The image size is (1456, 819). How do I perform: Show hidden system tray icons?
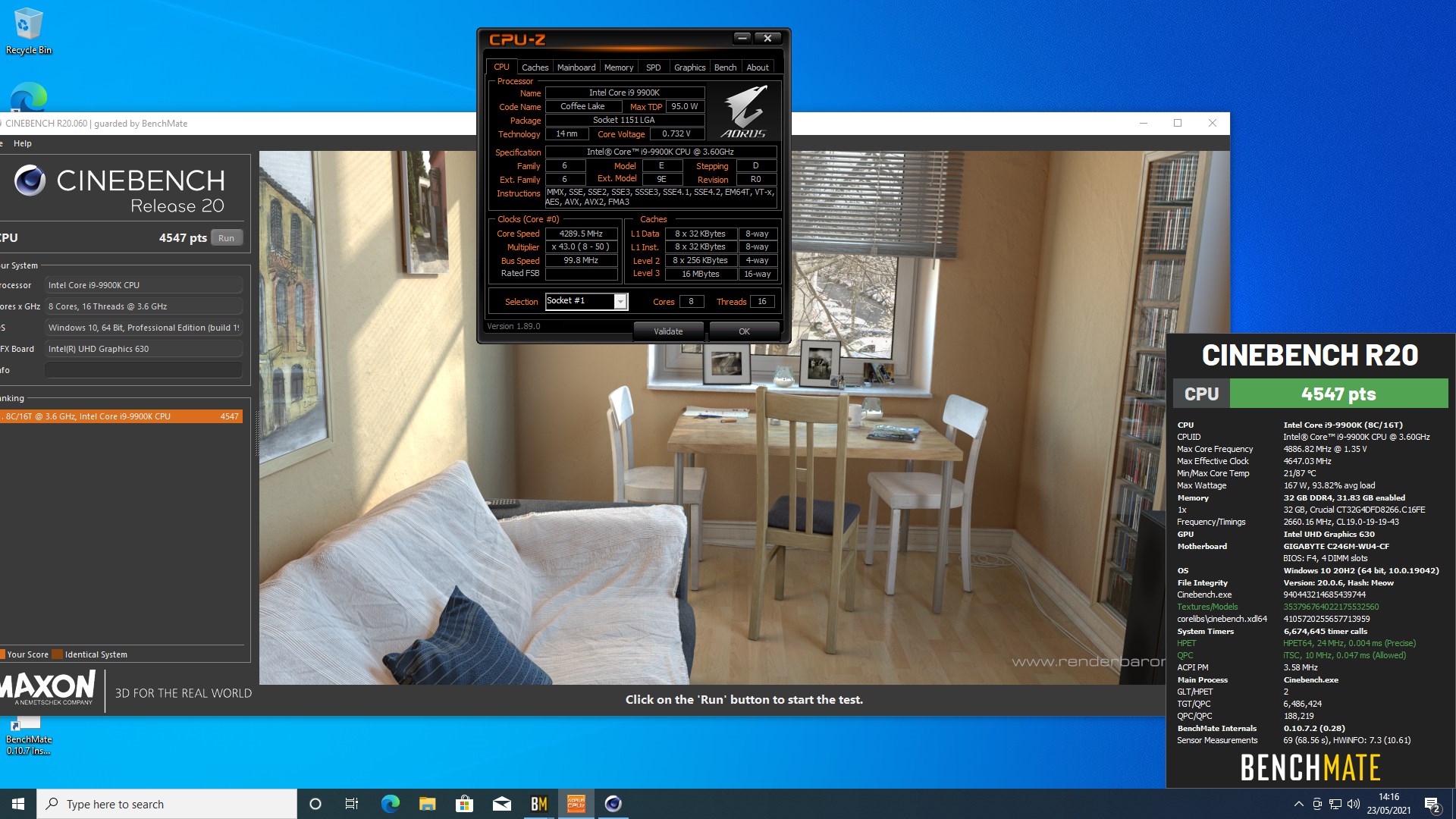tap(1298, 804)
